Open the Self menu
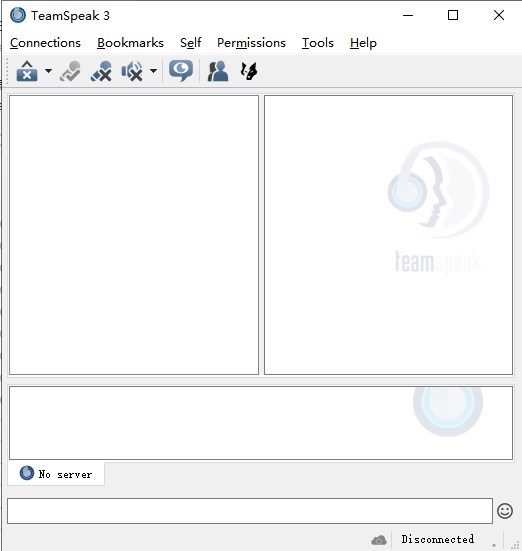Image resolution: width=522 pixels, height=551 pixels. [x=191, y=43]
